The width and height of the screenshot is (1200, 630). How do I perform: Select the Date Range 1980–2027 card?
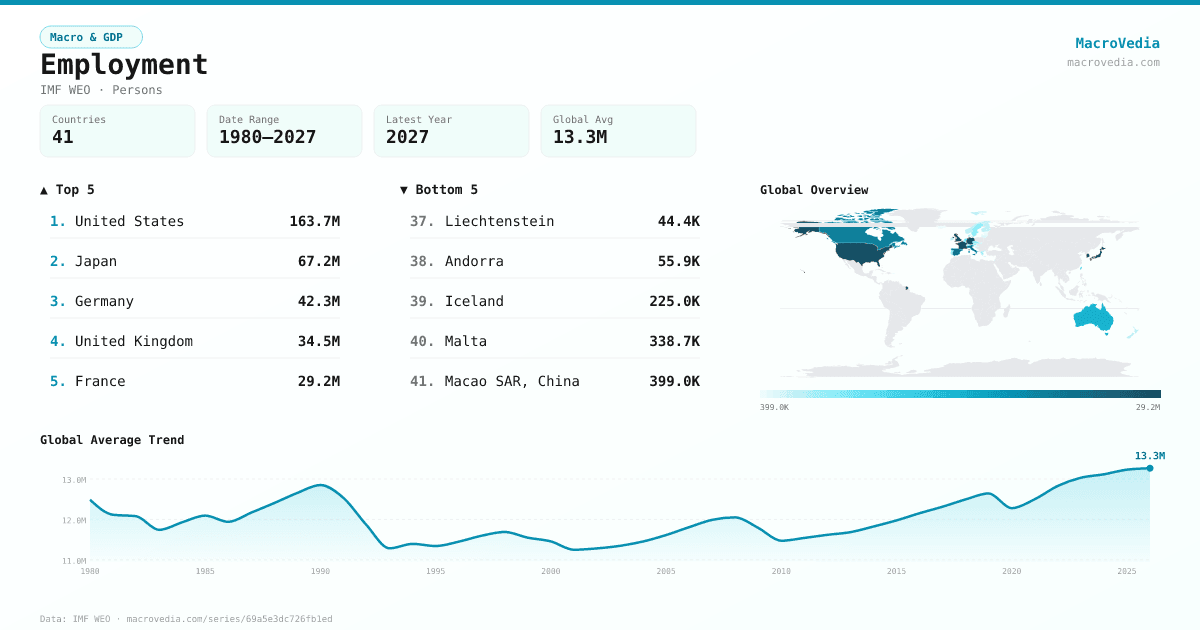pyautogui.click(x=285, y=131)
